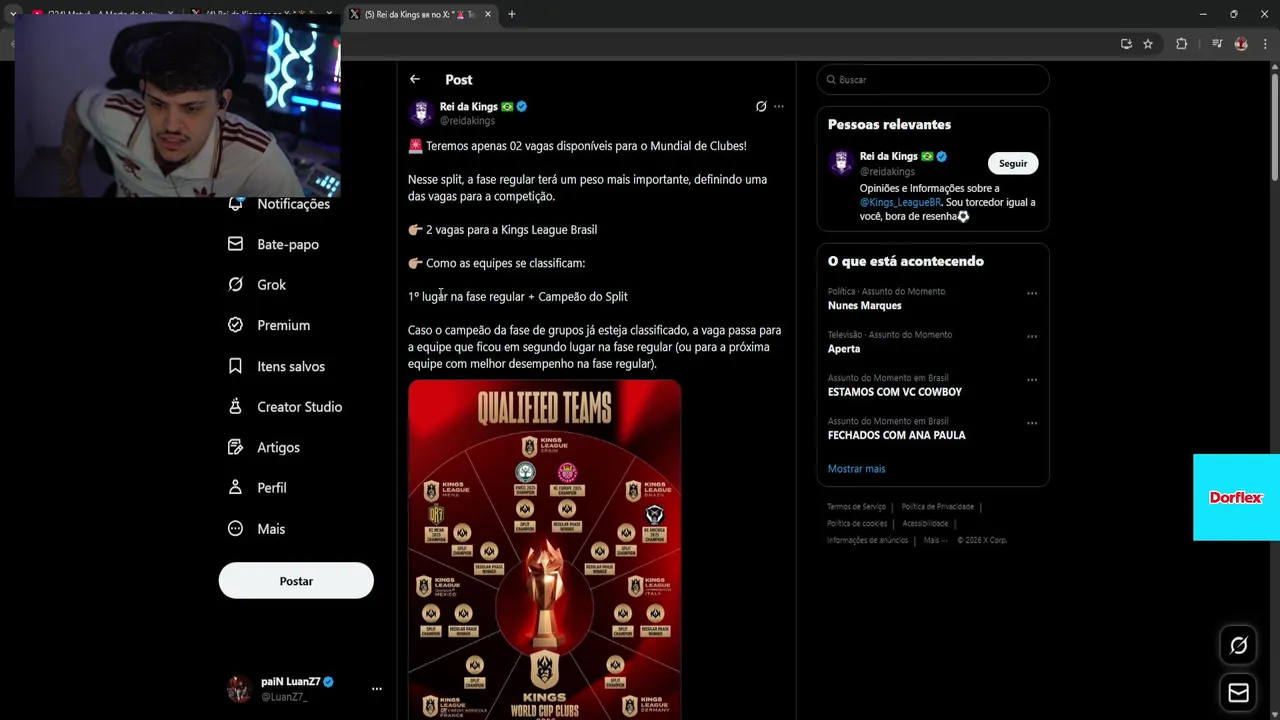Screen dimensions: 1280x720
Task: Open floating messages envelope at bottom right
Action: coord(1238,693)
